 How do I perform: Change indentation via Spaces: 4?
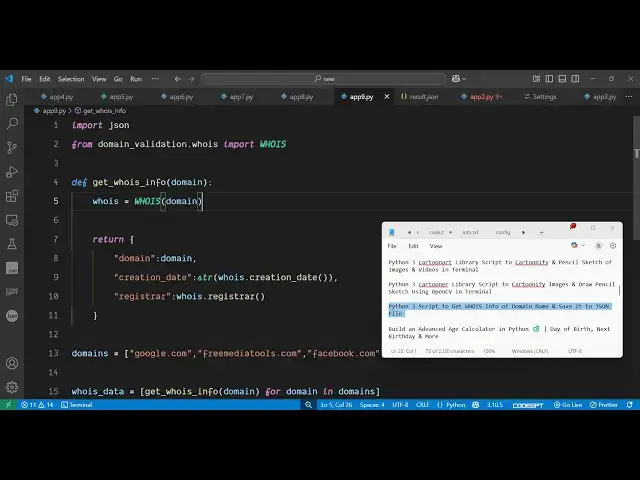click(x=372, y=404)
